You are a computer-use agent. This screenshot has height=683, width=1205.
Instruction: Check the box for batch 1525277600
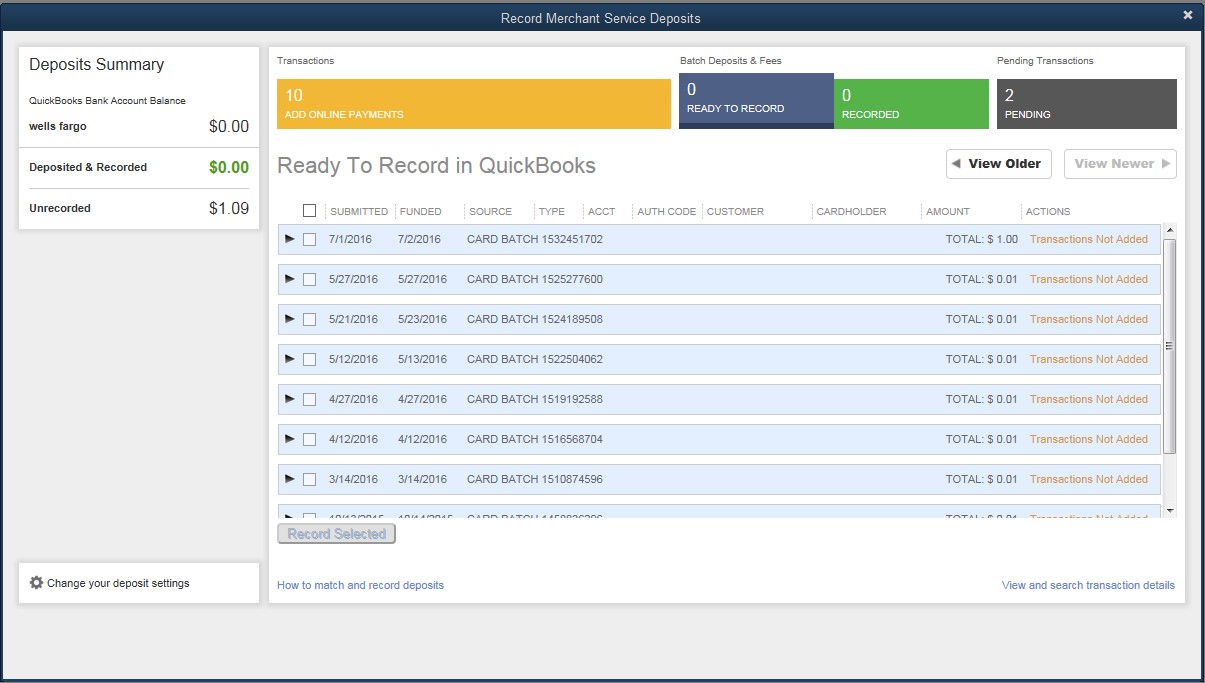click(x=309, y=279)
